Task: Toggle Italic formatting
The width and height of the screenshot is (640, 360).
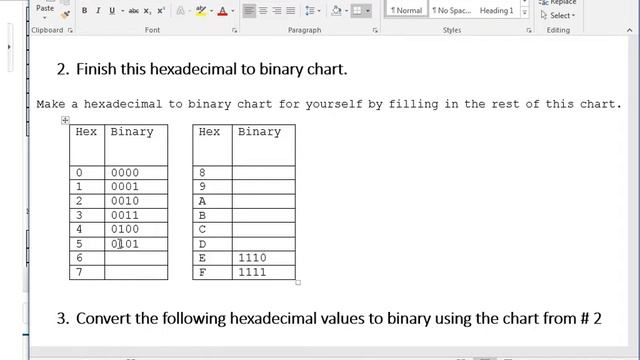Action: click(x=98, y=11)
